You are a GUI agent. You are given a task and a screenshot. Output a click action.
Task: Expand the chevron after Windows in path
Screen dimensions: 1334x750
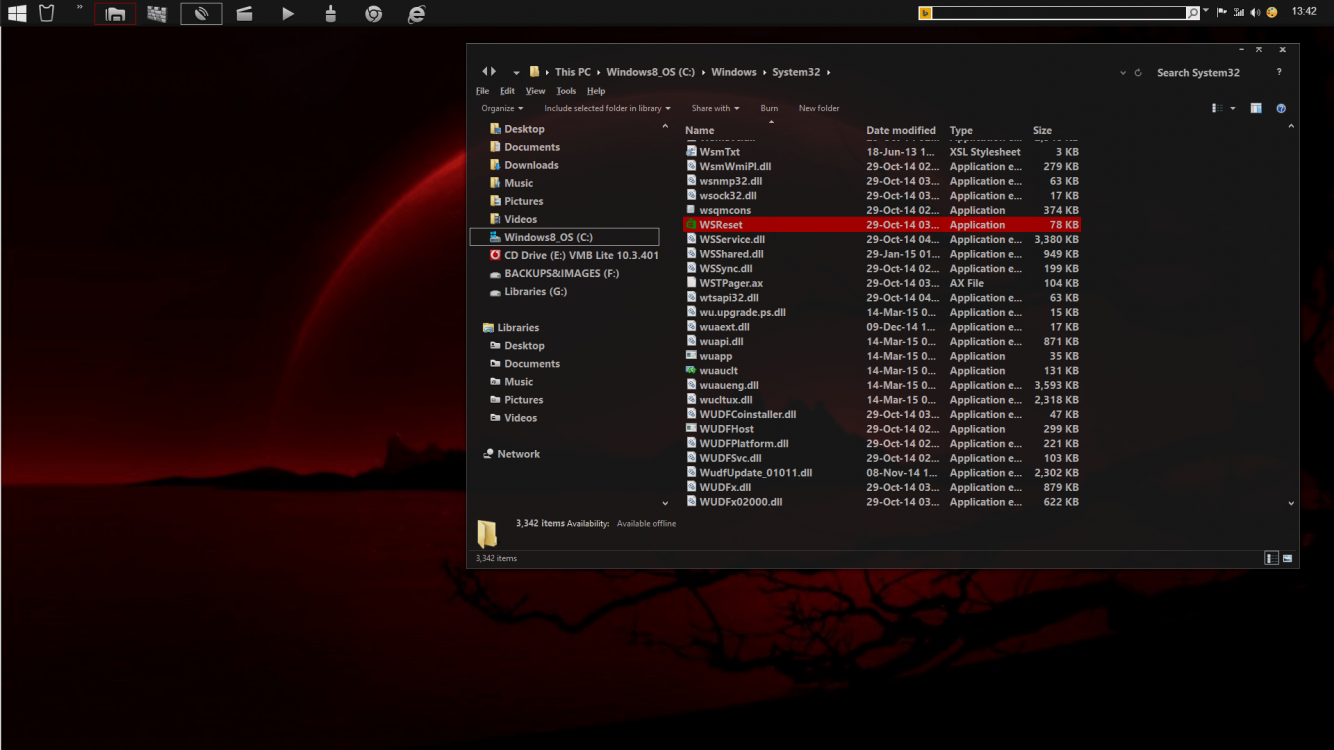tap(764, 72)
